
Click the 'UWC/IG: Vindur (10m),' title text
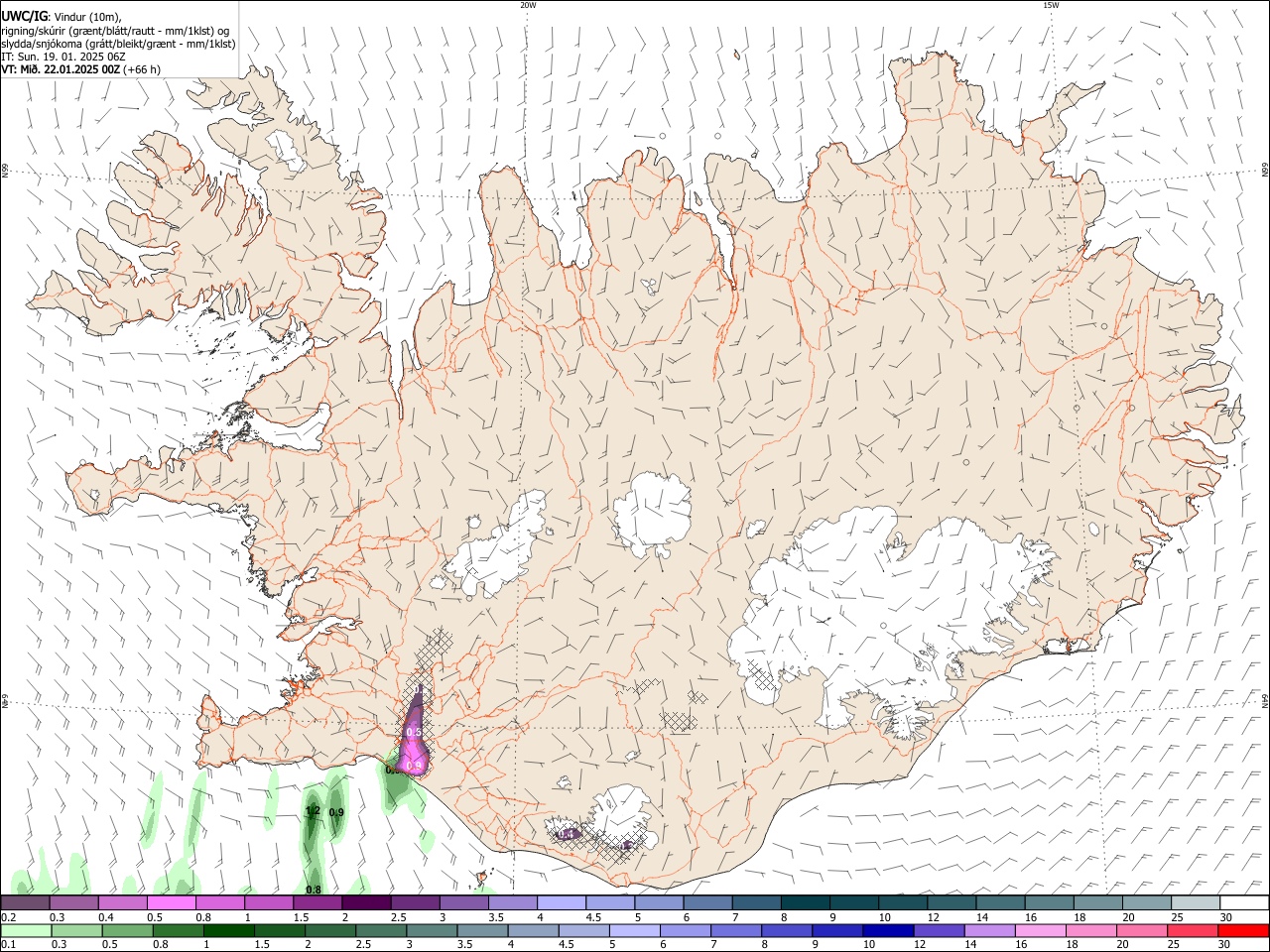pyautogui.click(x=61, y=16)
